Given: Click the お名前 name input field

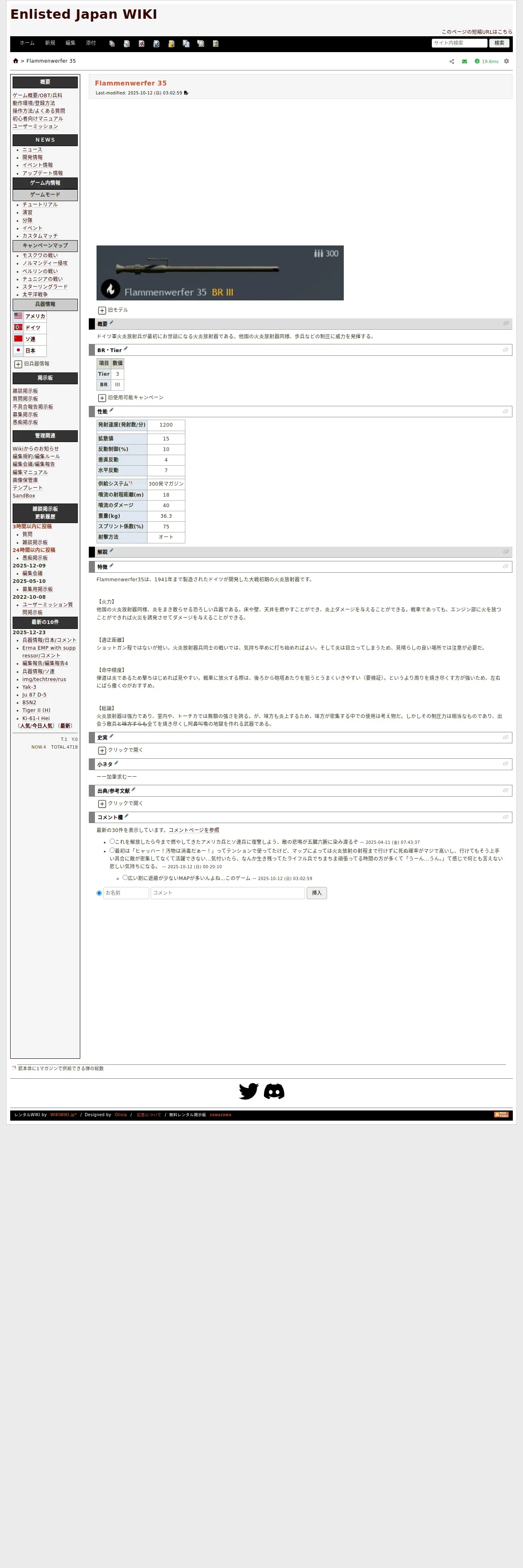Looking at the screenshot, I should pos(126,893).
